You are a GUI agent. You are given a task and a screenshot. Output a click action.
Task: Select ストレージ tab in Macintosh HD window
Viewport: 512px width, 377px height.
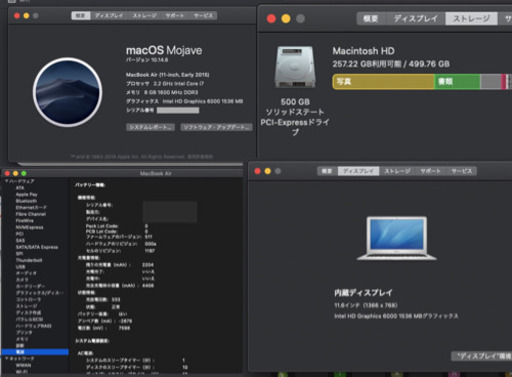[x=471, y=18]
